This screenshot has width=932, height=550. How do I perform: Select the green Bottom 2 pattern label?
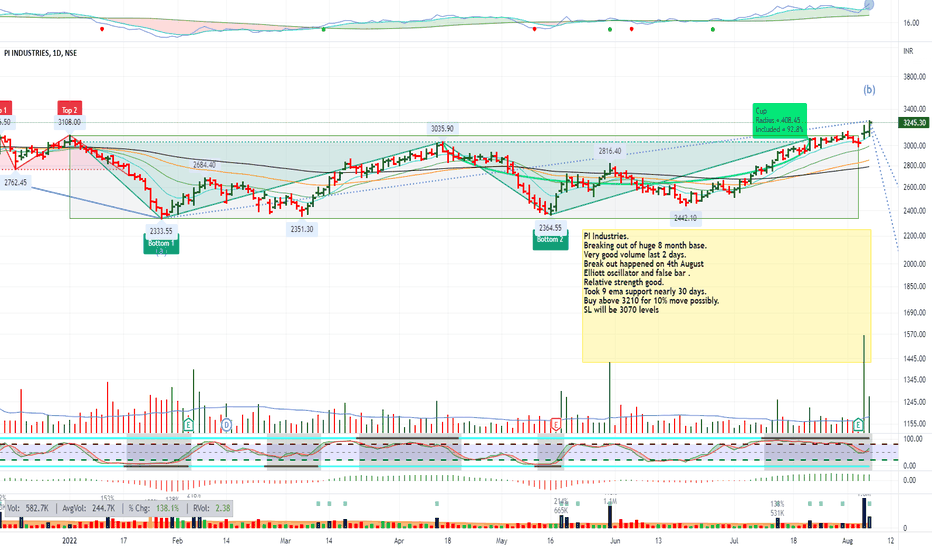point(550,240)
